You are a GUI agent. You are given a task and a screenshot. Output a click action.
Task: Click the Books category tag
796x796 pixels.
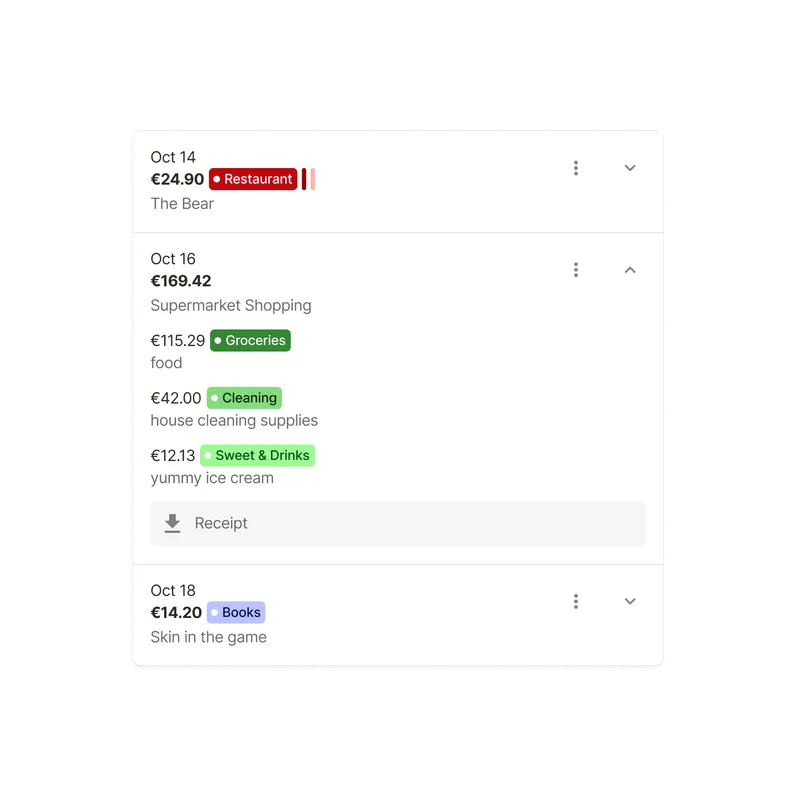pos(236,612)
